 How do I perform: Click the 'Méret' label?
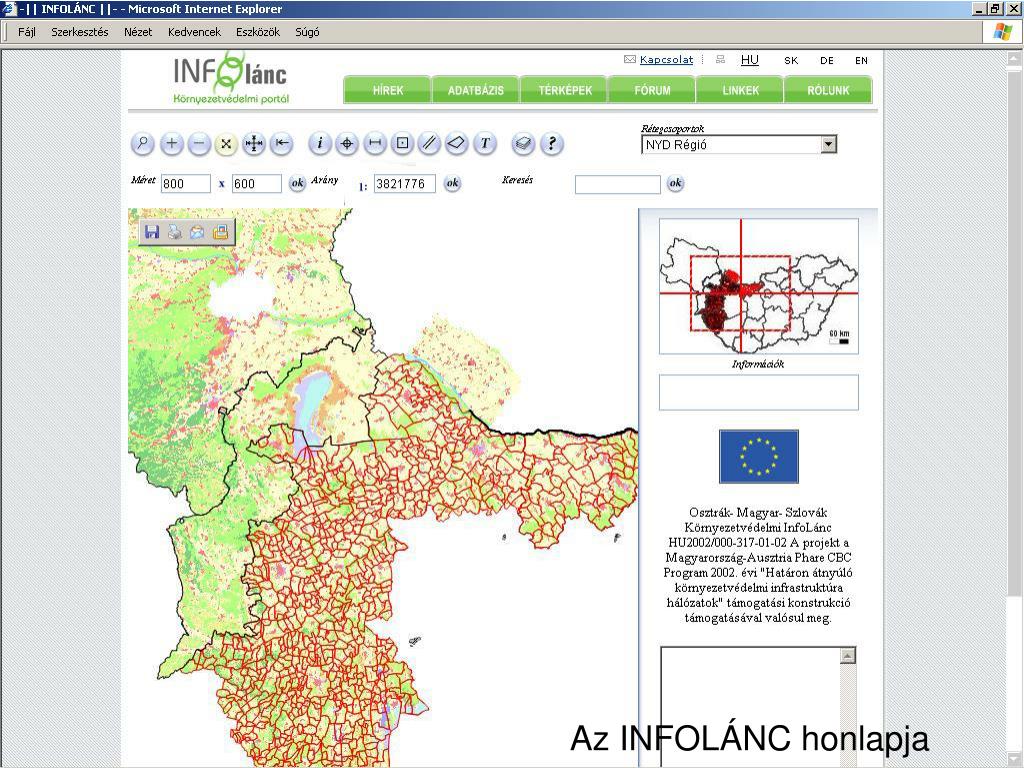(x=143, y=180)
